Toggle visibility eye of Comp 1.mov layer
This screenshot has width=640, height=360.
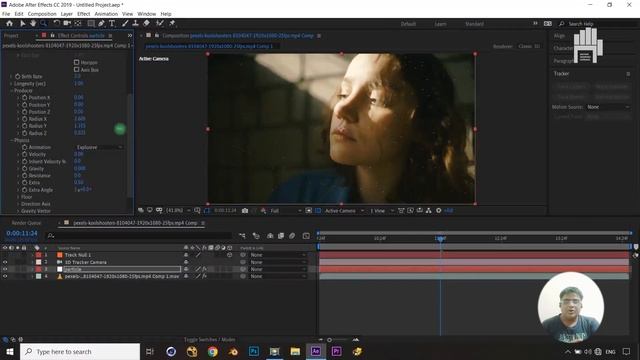coord(5,276)
